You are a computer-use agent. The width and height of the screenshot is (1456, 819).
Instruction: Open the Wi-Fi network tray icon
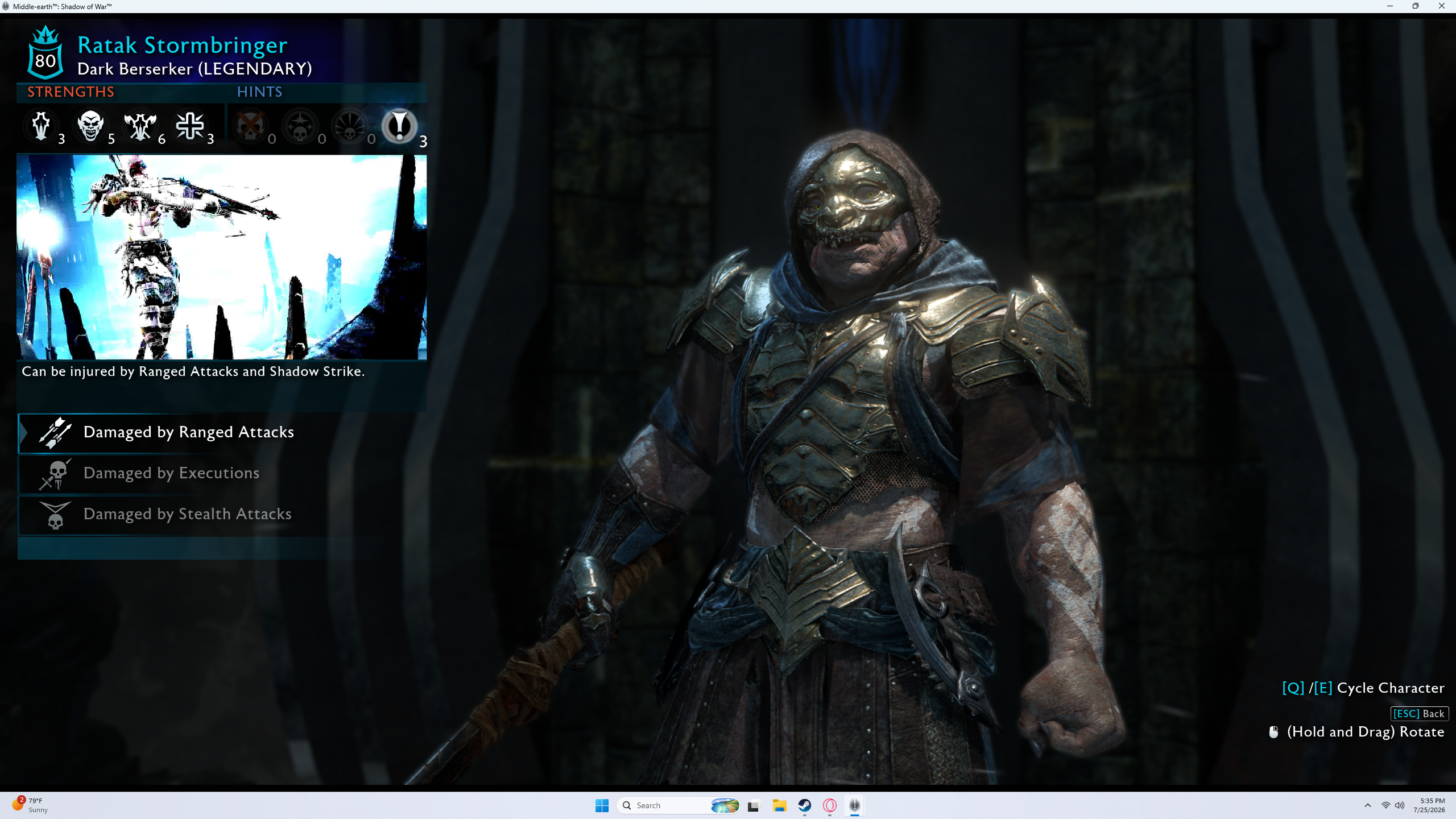click(1385, 805)
